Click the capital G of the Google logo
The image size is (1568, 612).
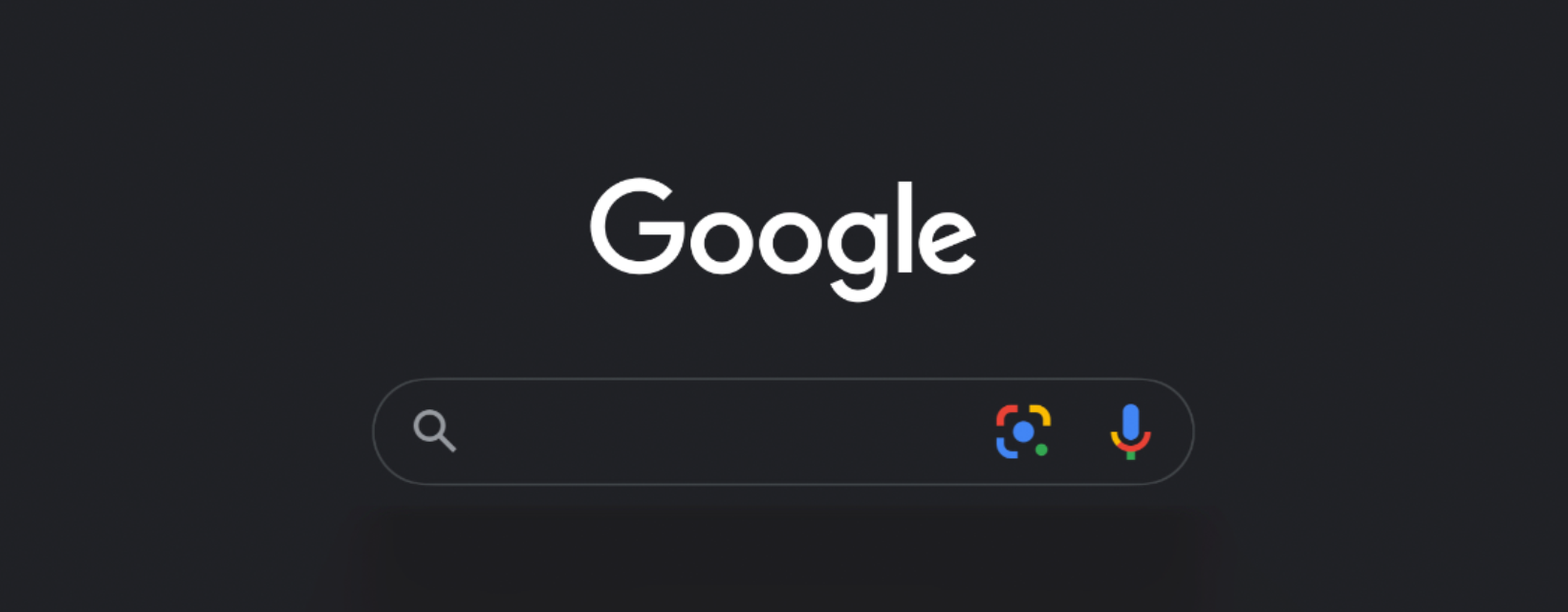coord(638,227)
